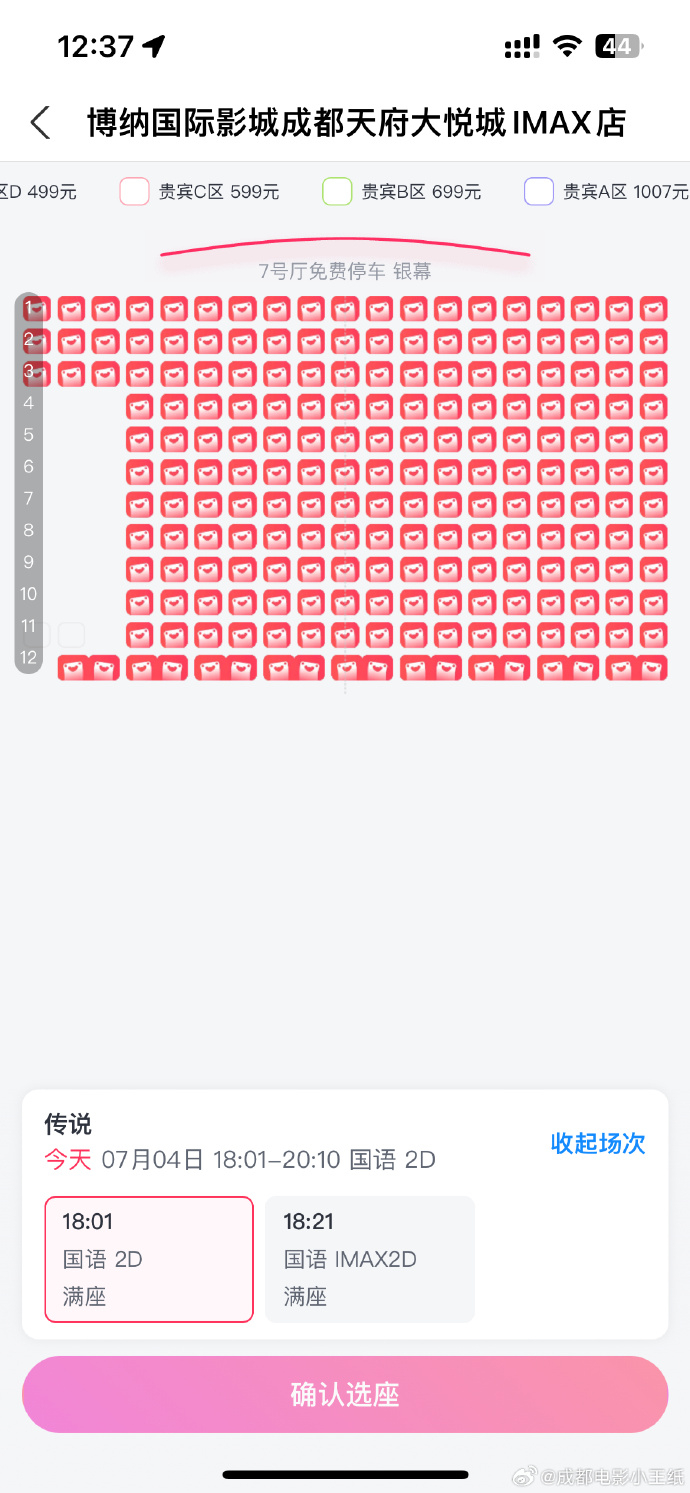This screenshot has height=1493, width=690.
Task: Tap the first couple seat in row 12
Action: click(x=89, y=667)
